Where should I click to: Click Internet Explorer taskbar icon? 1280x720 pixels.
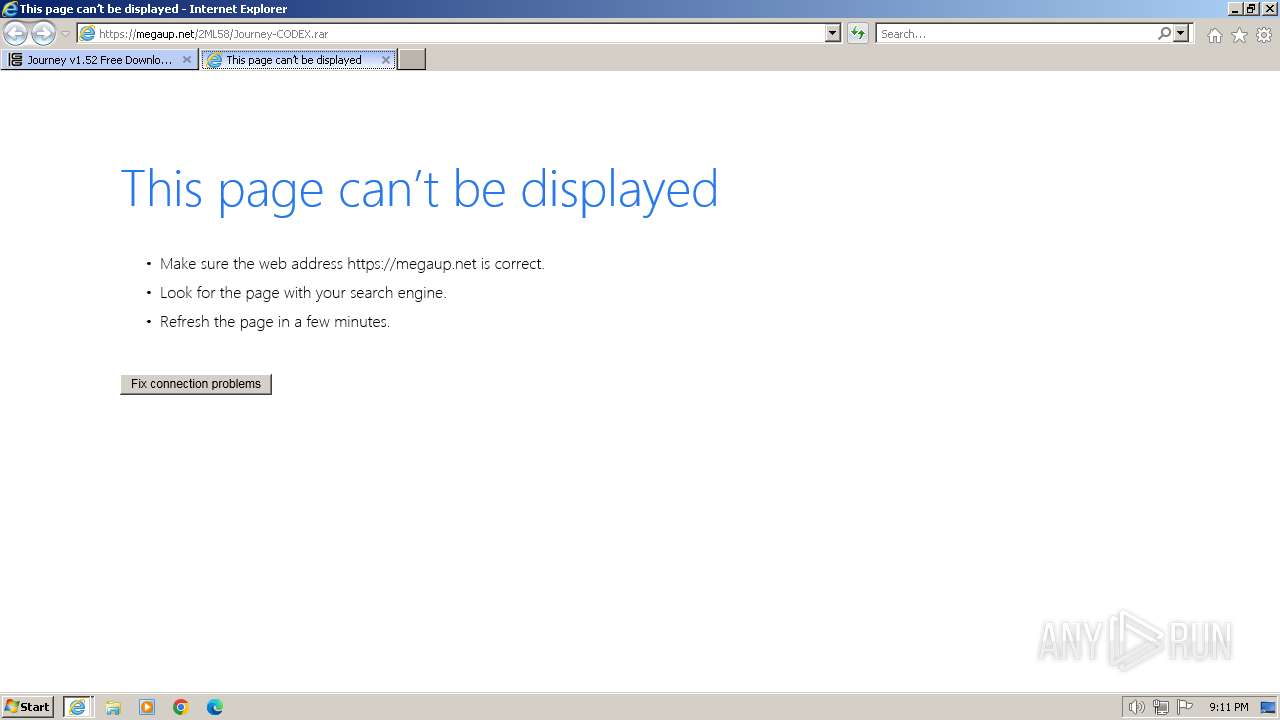pos(78,707)
